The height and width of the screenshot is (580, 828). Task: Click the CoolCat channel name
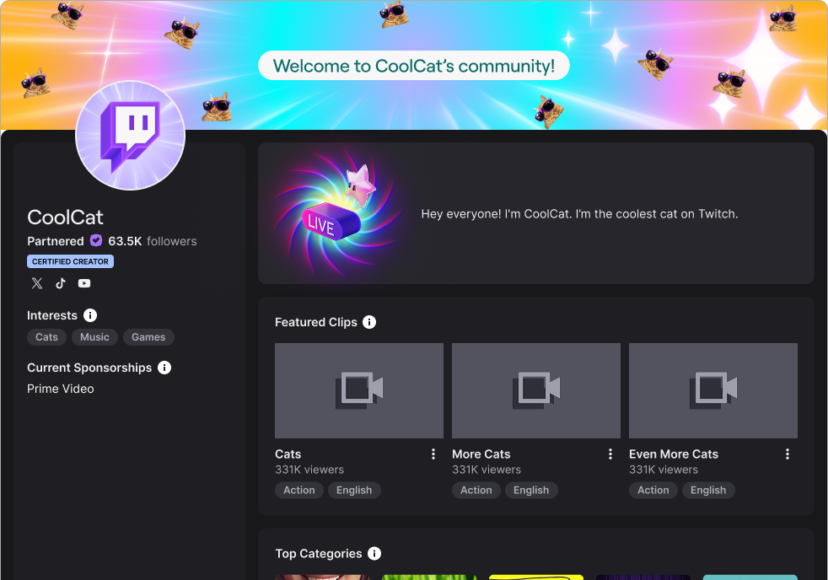[x=65, y=217]
